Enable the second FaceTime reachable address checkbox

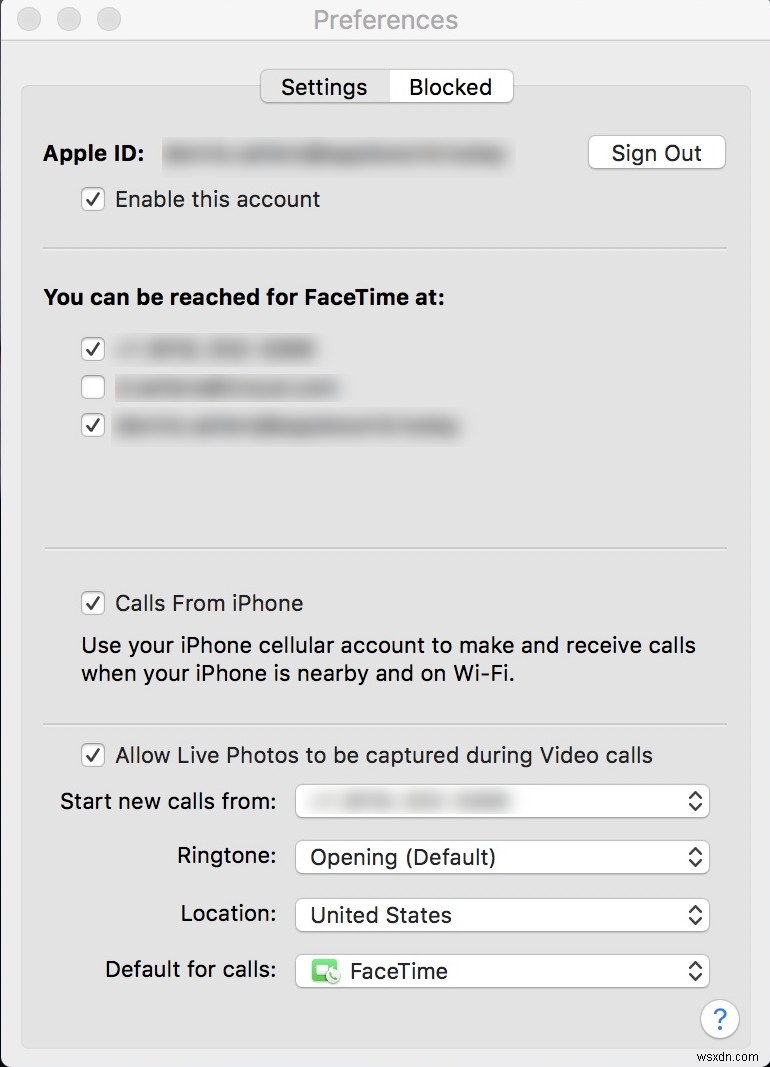pos(92,387)
